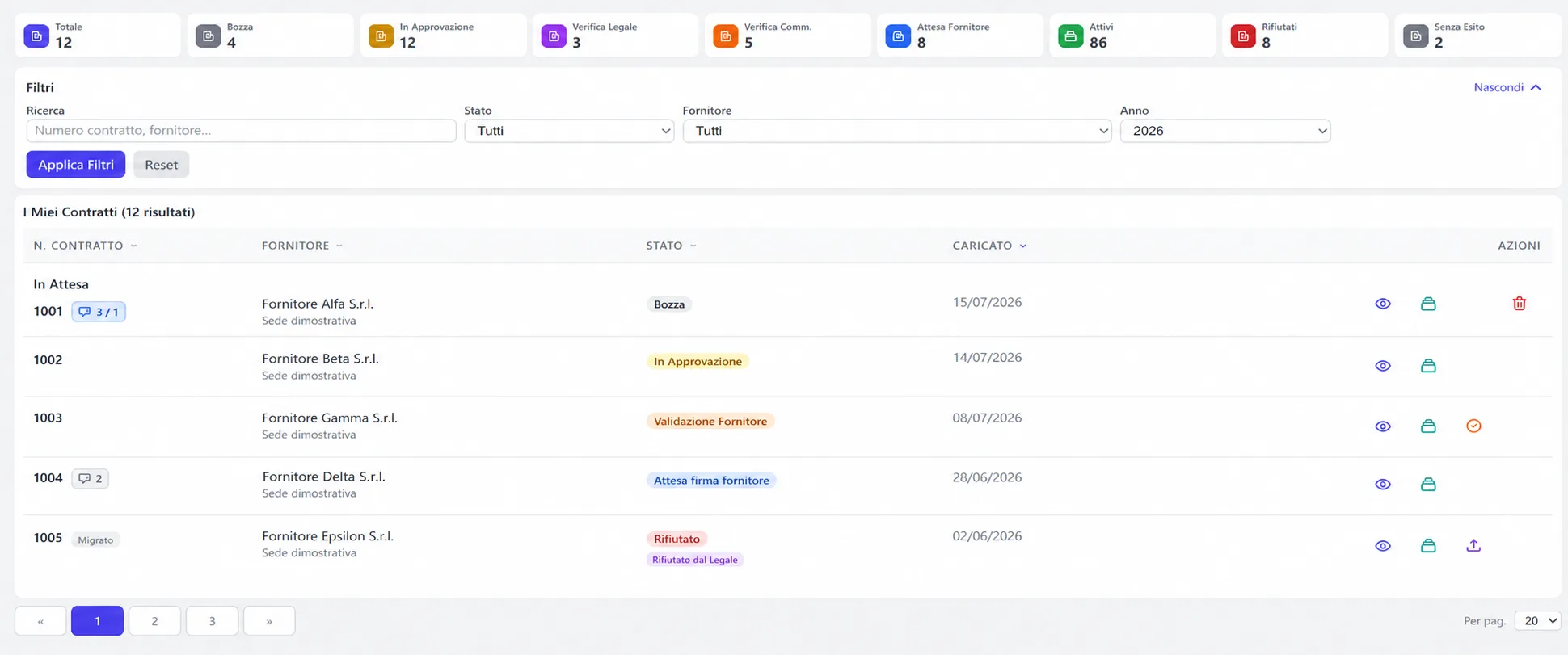Click the green archive icon for Fornitore Delta
Screen dimensions: 1568x655
[1428, 485]
